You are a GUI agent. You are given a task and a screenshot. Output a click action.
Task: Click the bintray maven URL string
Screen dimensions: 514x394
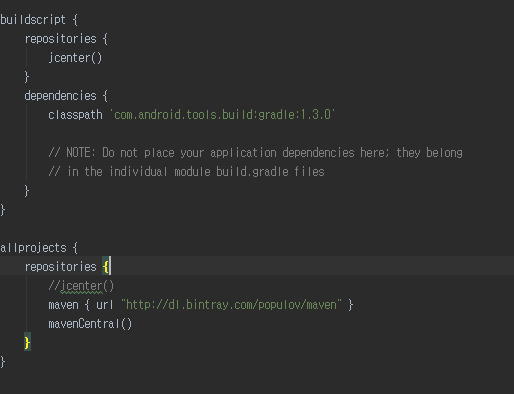[x=231, y=305]
